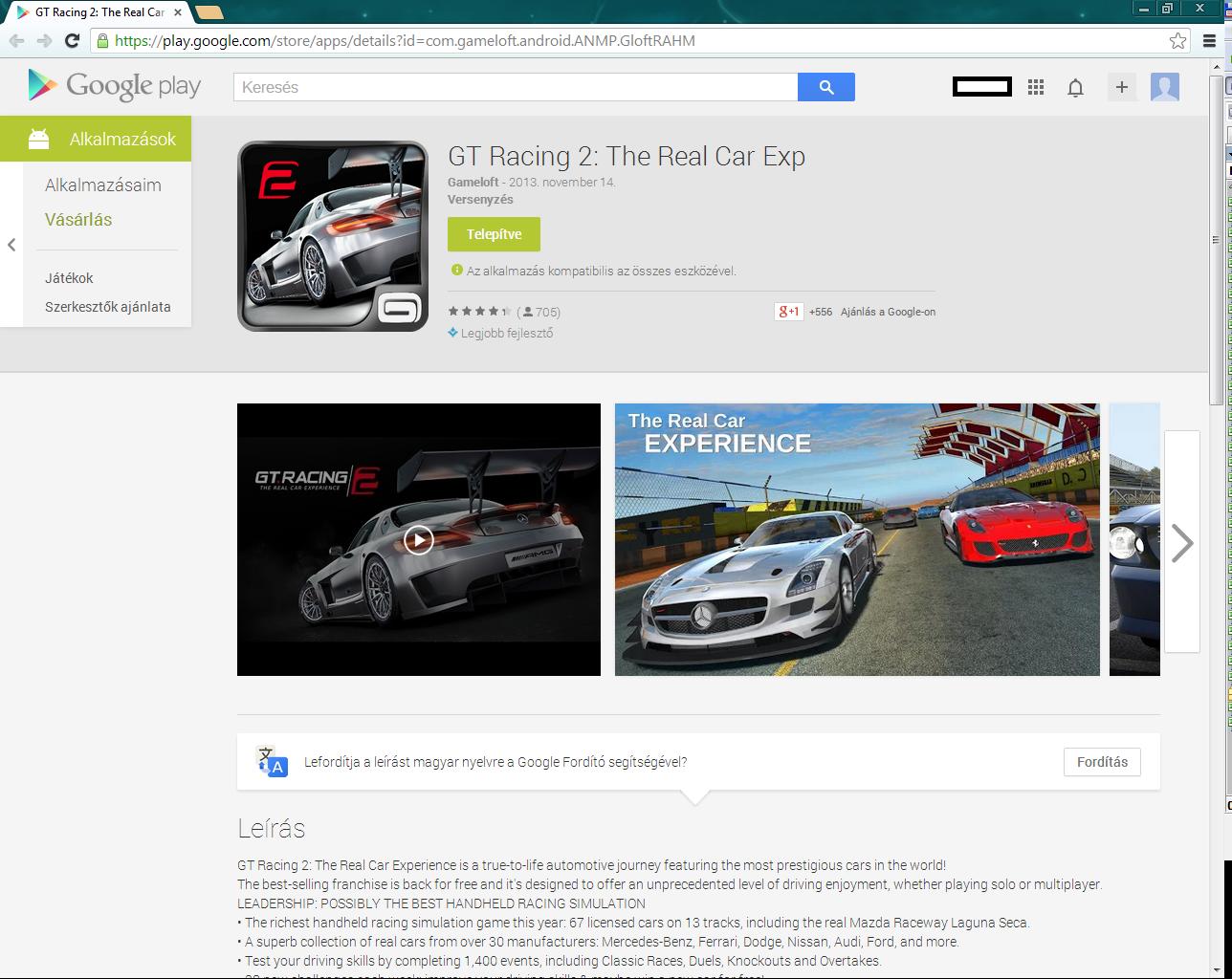Open the Real Car Experience screenshot
This screenshot has width=1232, height=979.
(x=857, y=539)
